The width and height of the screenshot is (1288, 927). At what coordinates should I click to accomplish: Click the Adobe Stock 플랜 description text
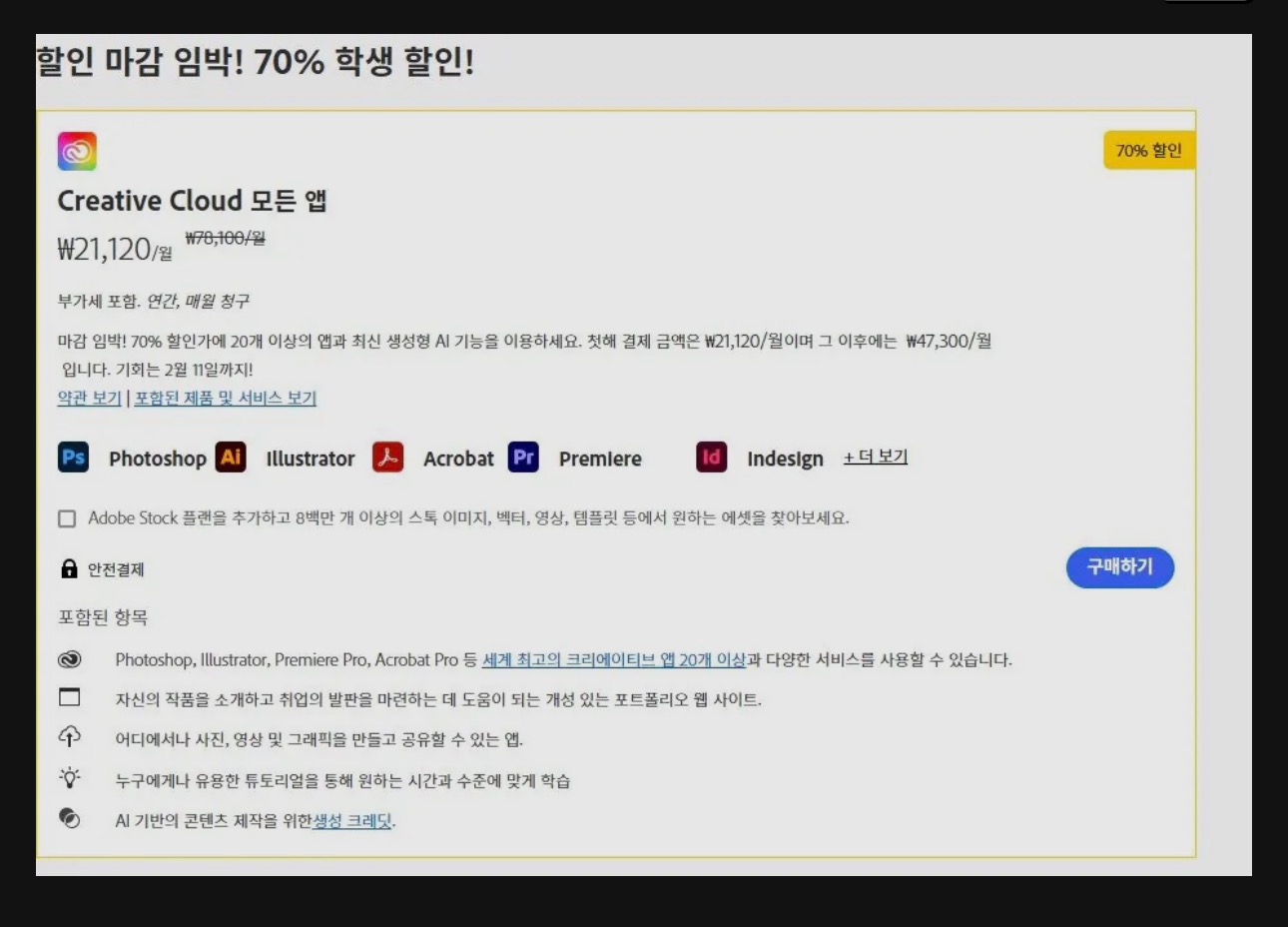click(468, 517)
